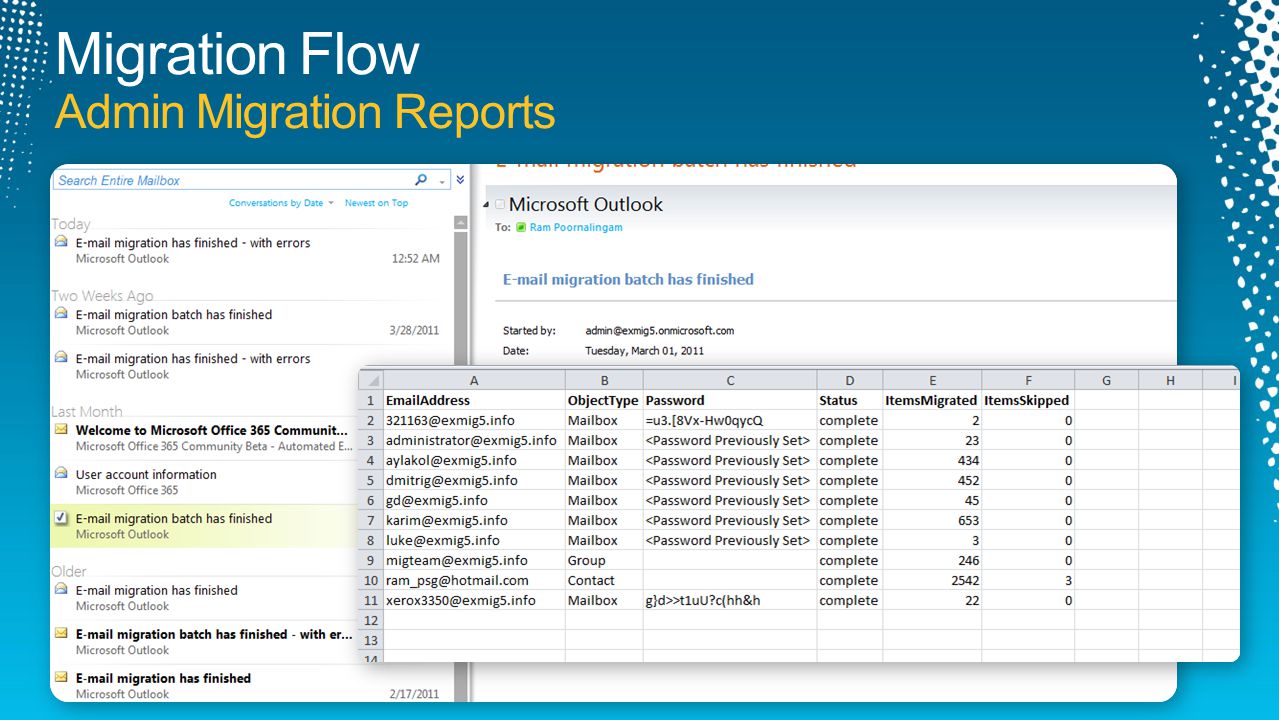Click the ItemsSkipped header cell
Screen dimensions: 1279x720
click(x=1028, y=400)
